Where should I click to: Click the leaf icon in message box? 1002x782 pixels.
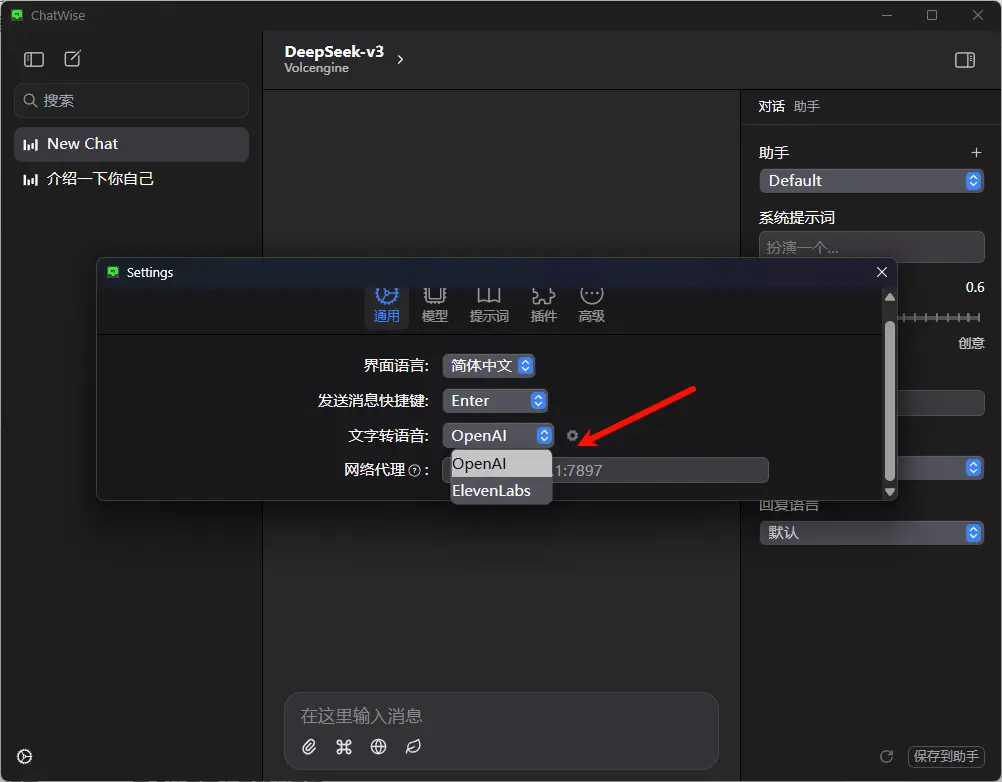[413, 747]
